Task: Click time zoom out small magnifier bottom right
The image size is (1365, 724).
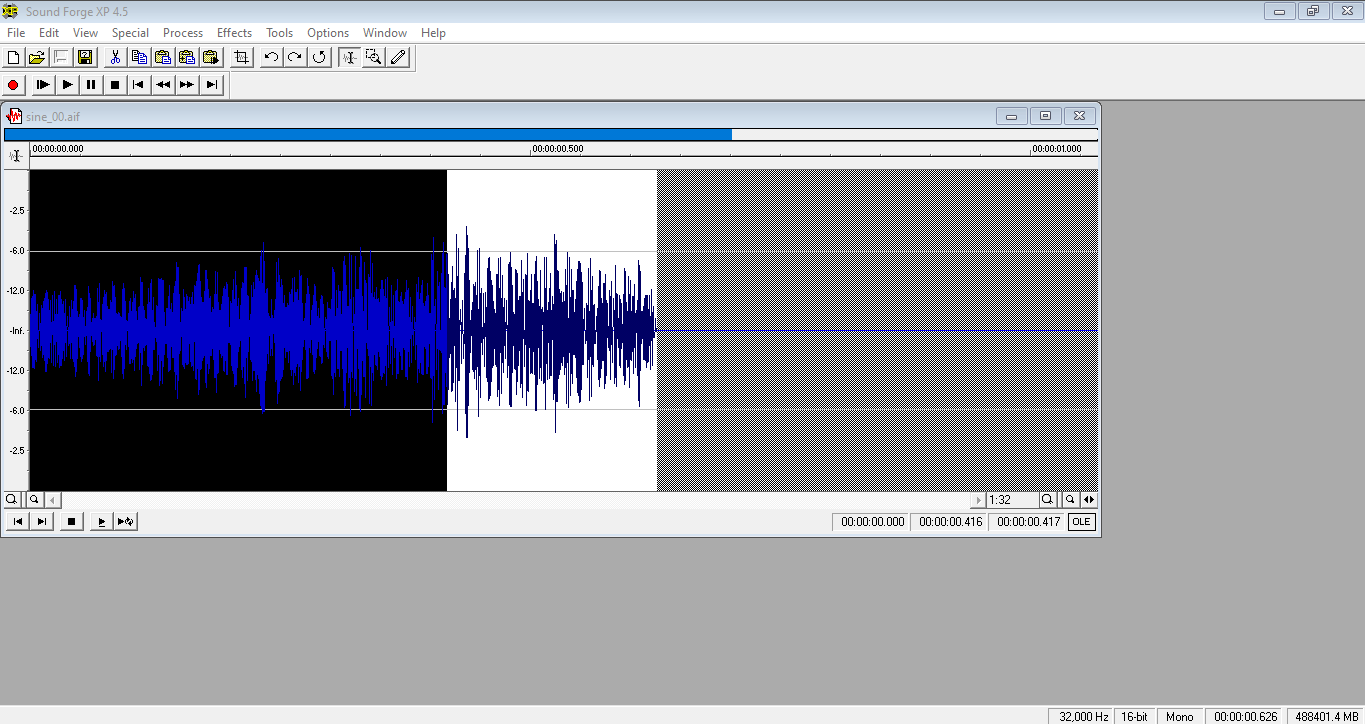Action: 1070,499
